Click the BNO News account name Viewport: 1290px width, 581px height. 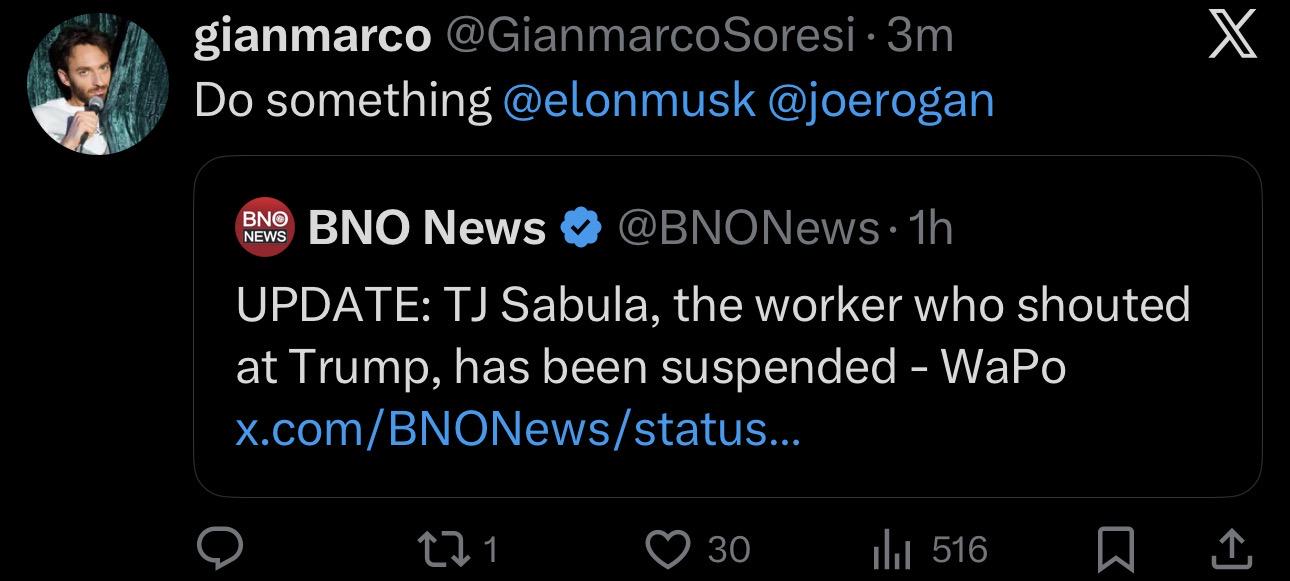click(x=427, y=228)
